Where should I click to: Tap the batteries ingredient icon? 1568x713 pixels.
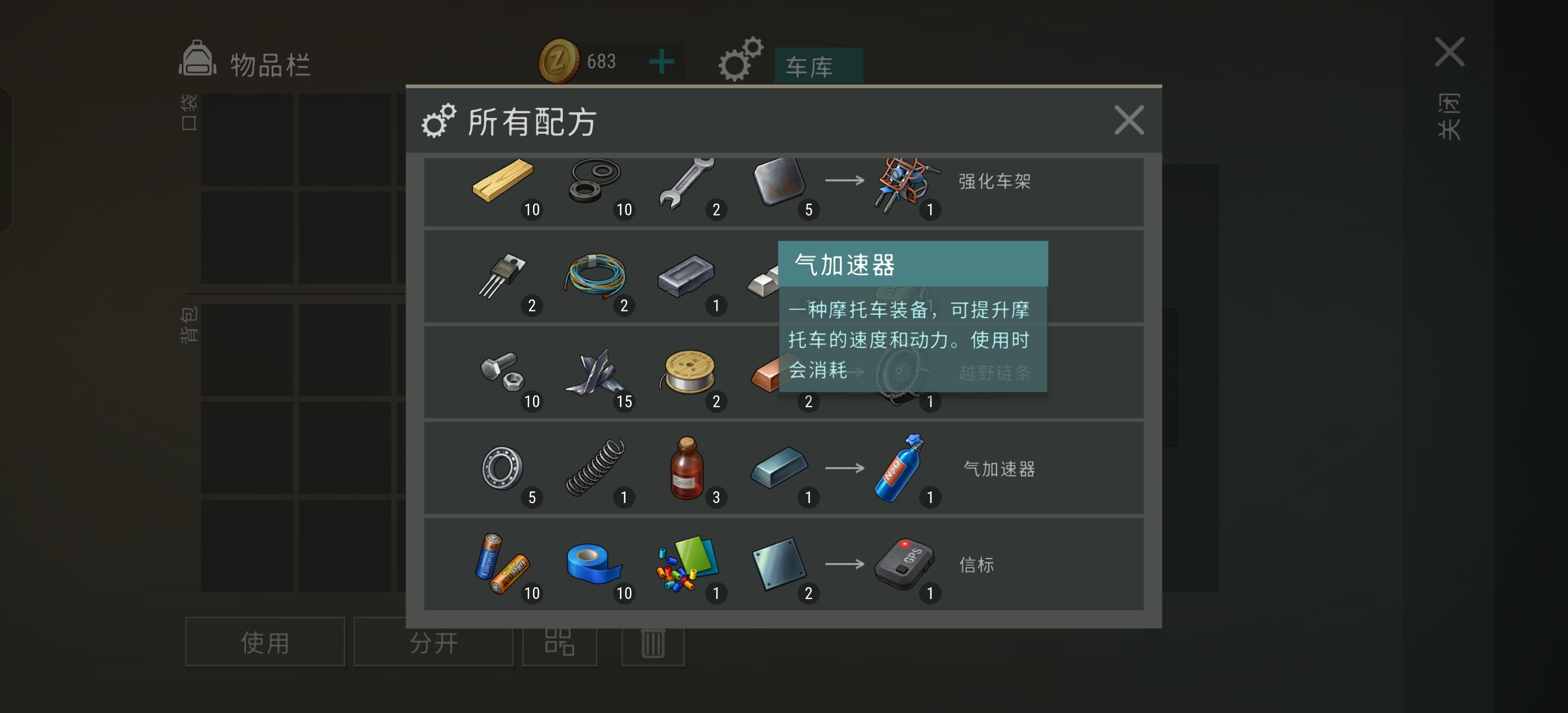[x=501, y=562]
